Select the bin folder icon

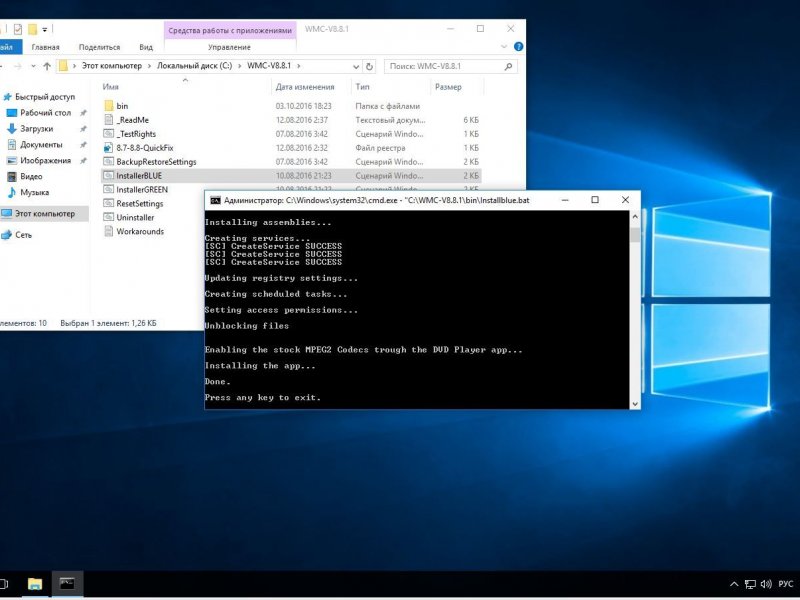pos(108,106)
